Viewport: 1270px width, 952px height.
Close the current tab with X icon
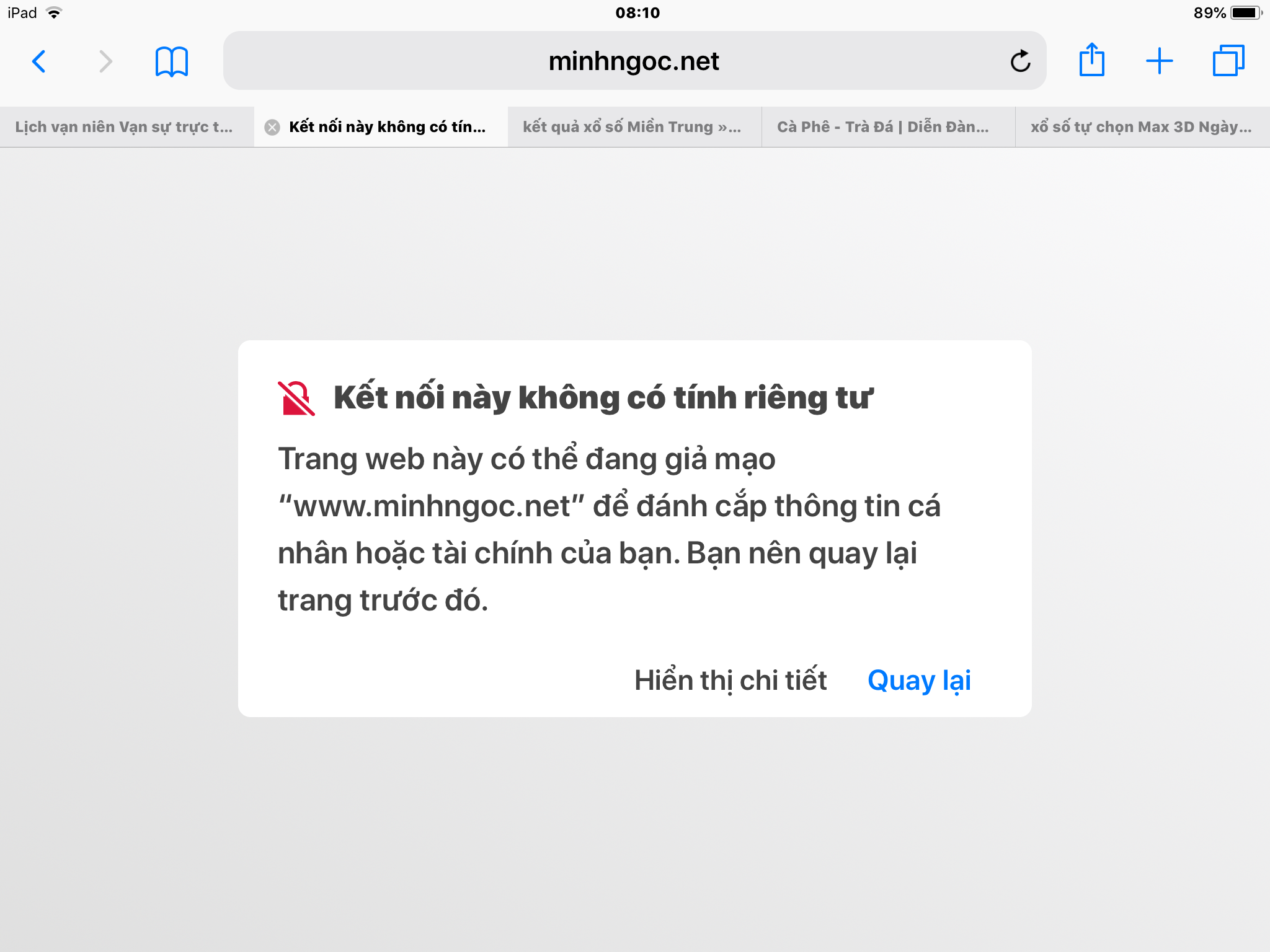click(x=272, y=127)
